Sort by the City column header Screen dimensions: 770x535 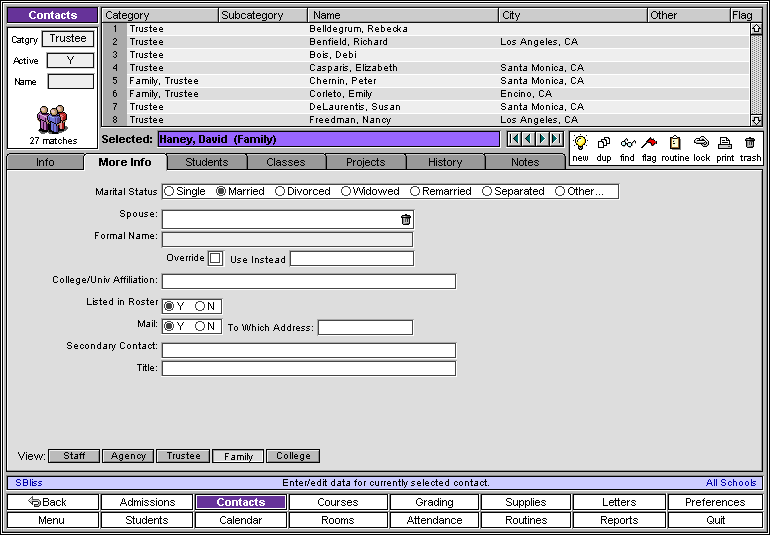[x=573, y=15]
